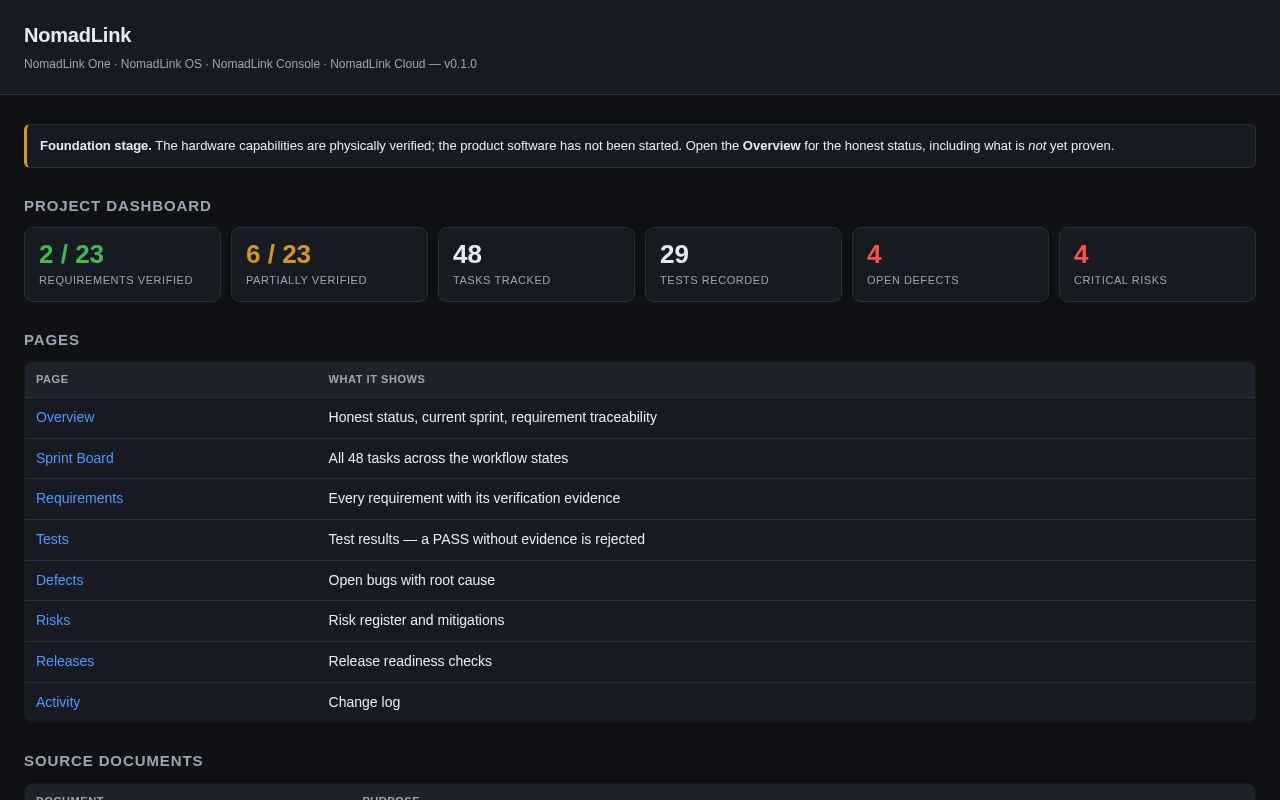Click the Open Defects card

[950, 264]
